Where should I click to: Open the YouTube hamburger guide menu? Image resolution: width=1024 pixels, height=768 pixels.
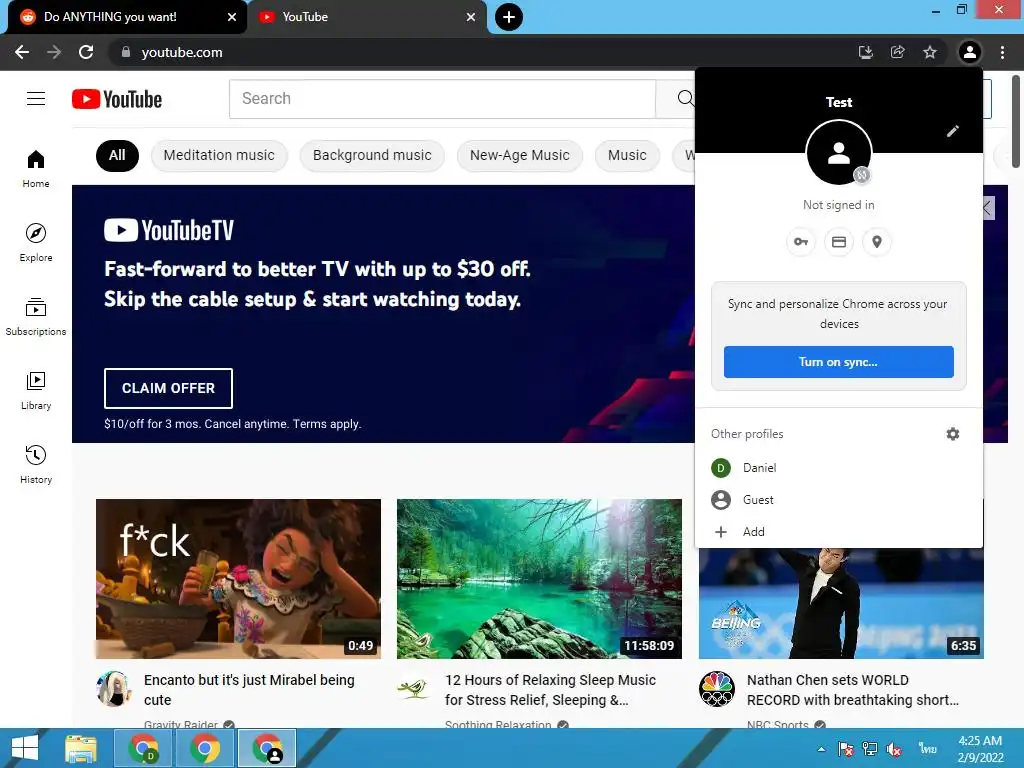pos(36,99)
